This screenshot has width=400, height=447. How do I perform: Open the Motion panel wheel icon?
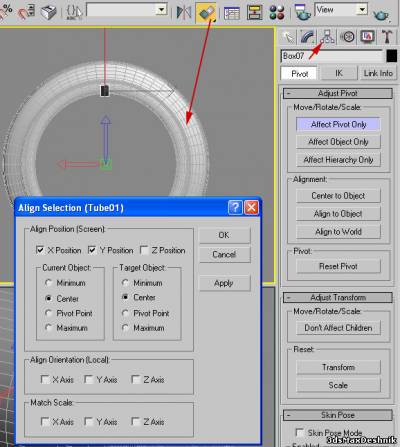pyautogui.click(x=348, y=36)
